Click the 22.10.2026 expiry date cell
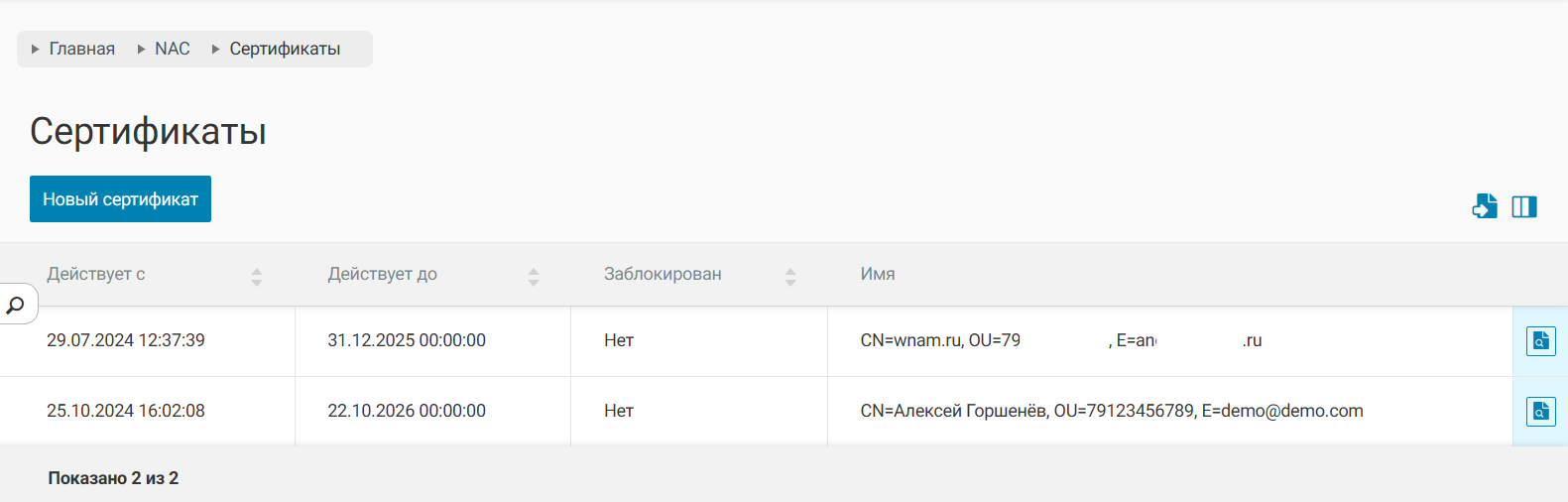The image size is (1568, 502). 407,411
